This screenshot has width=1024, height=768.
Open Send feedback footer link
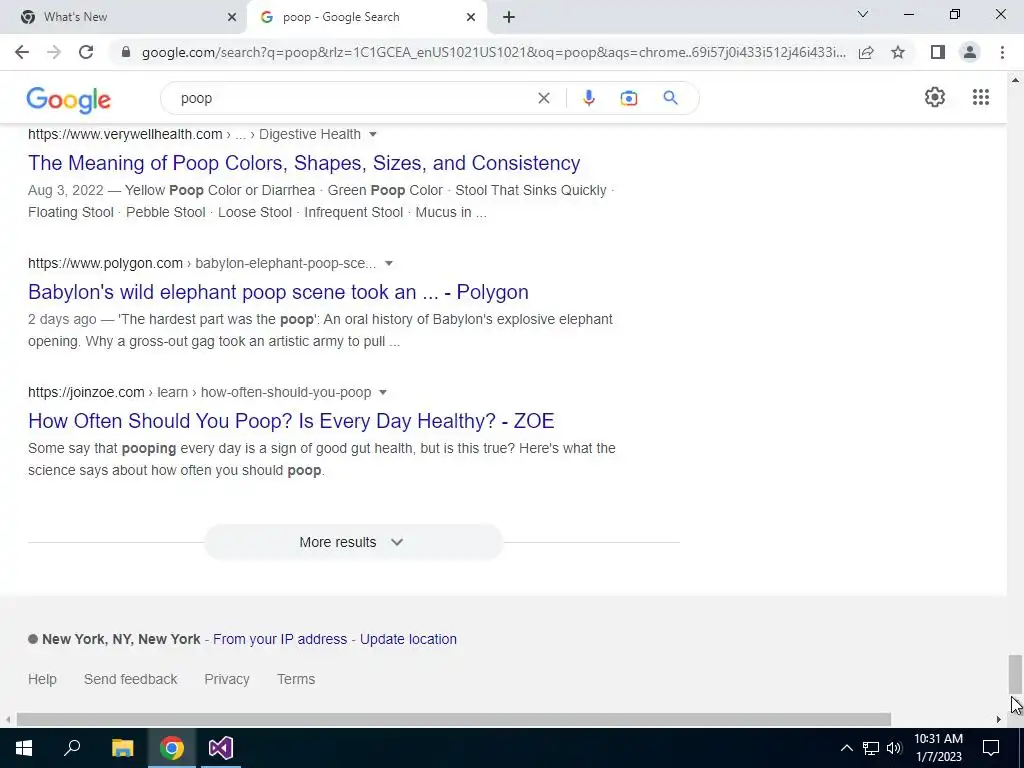(131, 679)
